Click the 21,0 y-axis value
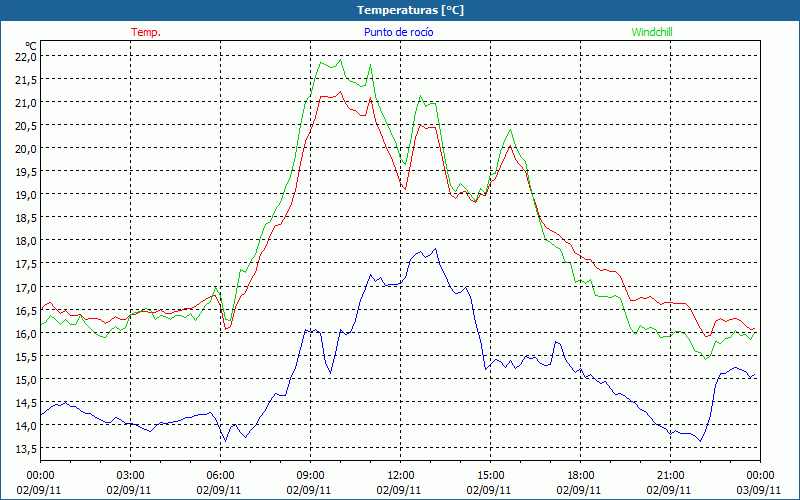Screen dimensions: 800x500 tap(26, 103)
